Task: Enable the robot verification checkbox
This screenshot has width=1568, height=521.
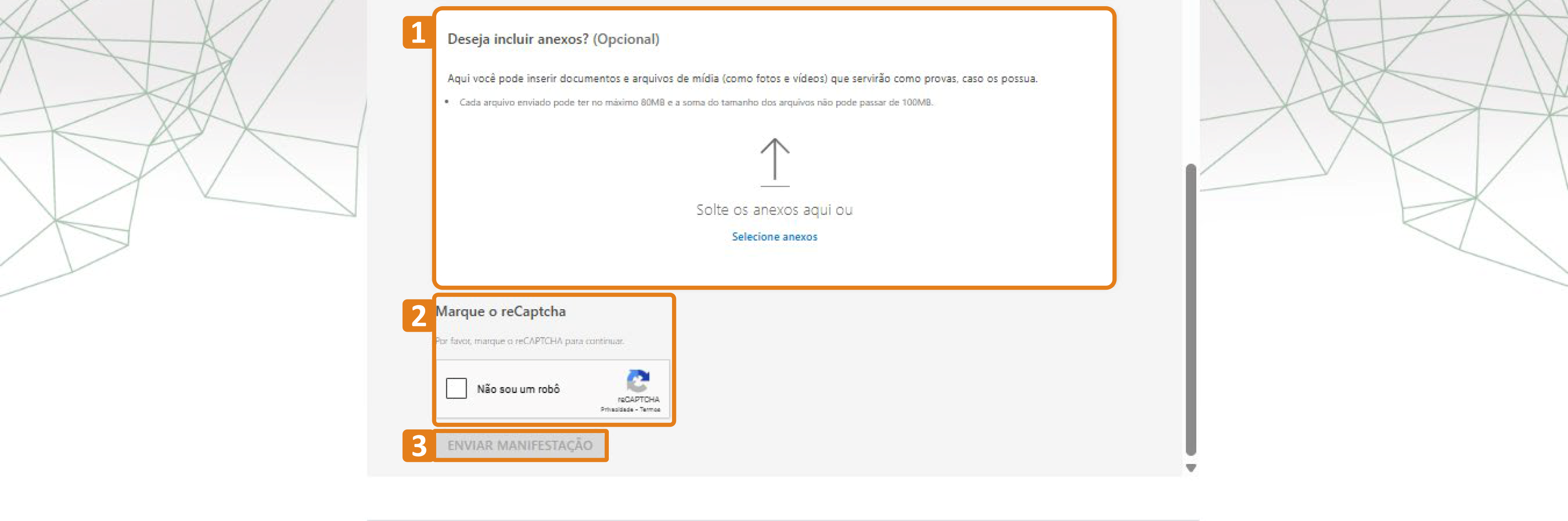Action: coord(456,388)
